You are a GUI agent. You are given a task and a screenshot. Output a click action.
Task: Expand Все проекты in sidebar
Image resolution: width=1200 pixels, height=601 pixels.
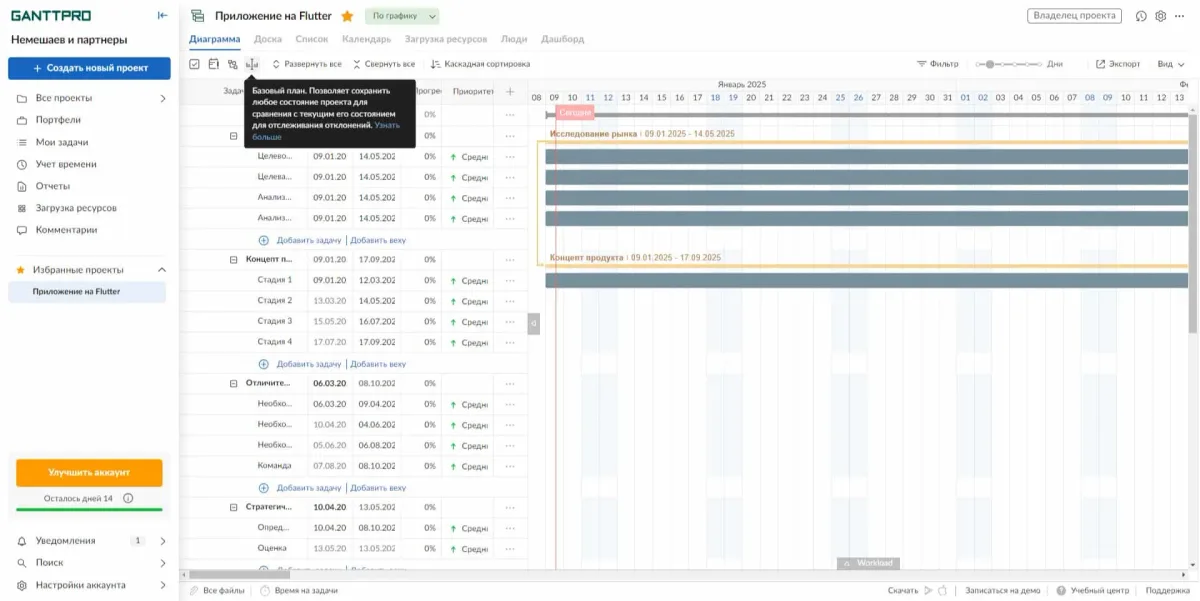pos(163,98)
